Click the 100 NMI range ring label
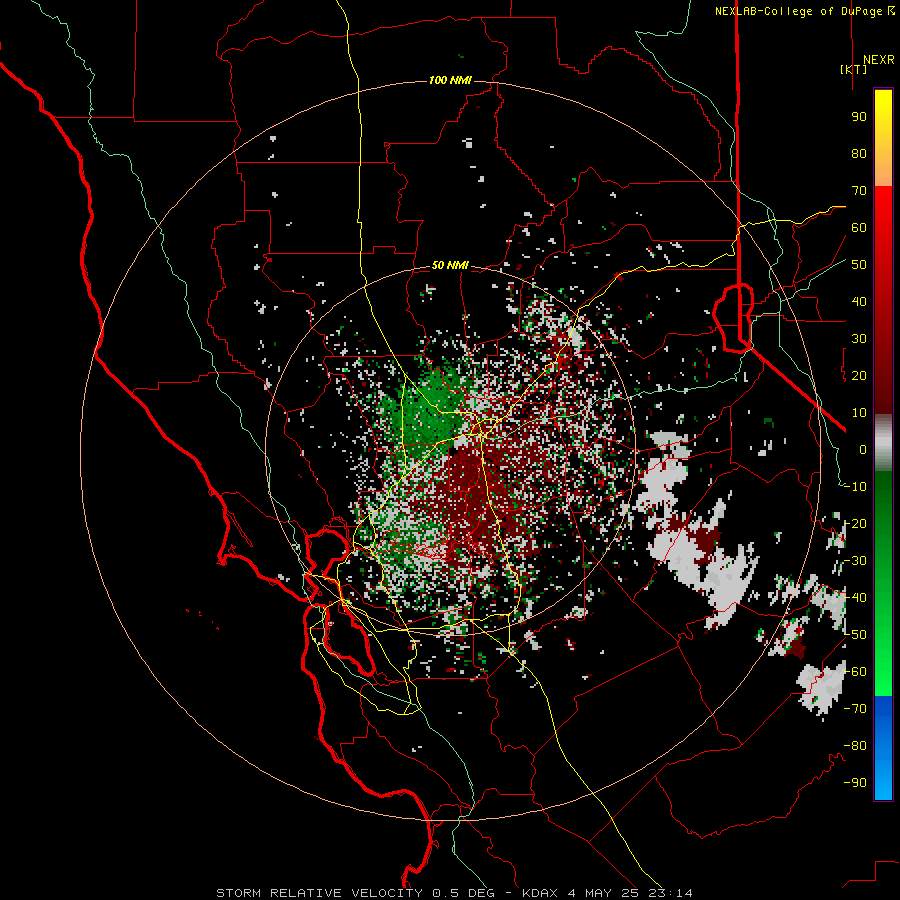Image resolution: width=900 pixels, height=900 pixels. (x=450, y=80)
